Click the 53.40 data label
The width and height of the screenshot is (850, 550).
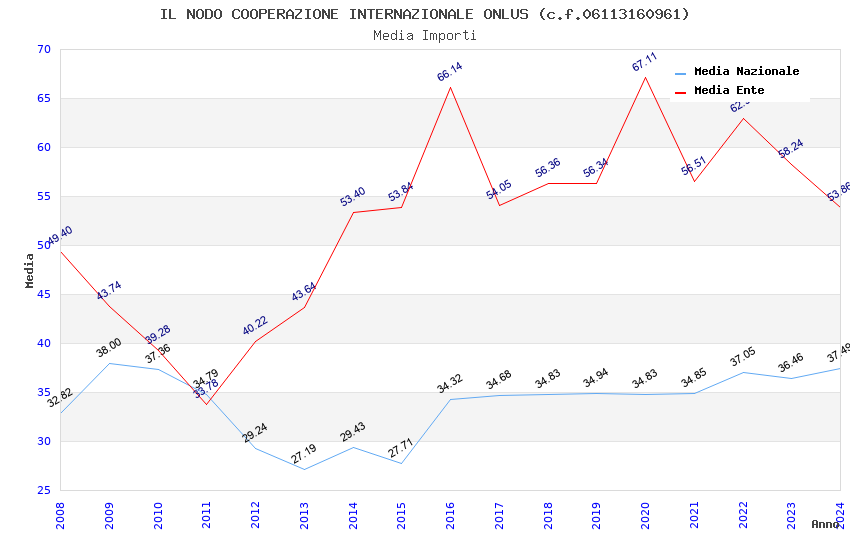pos(352,197)
